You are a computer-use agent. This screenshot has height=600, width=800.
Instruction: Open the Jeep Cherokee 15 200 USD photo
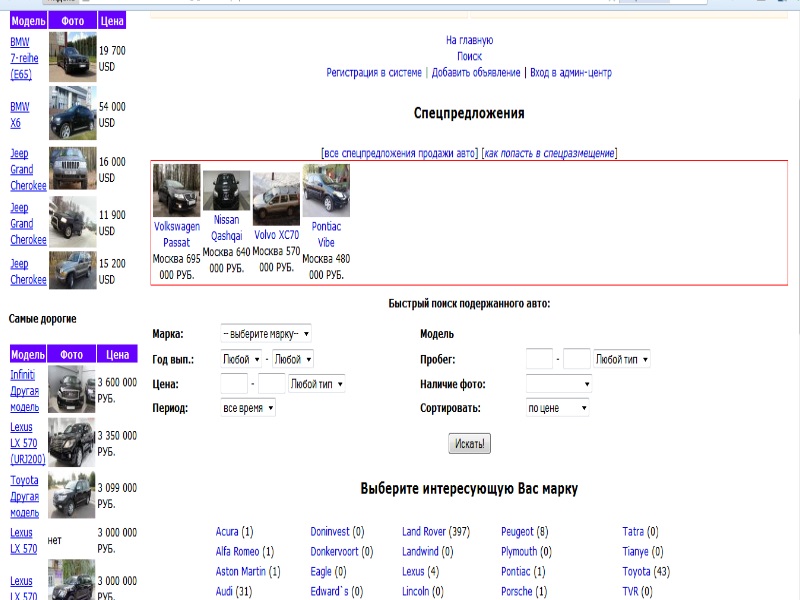[72, 270]
